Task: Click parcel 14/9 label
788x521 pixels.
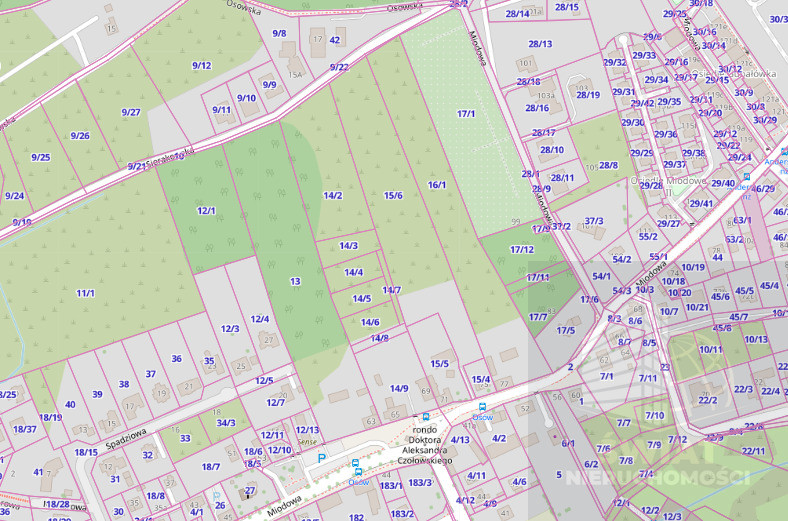Action: click(x=399, y=388)
